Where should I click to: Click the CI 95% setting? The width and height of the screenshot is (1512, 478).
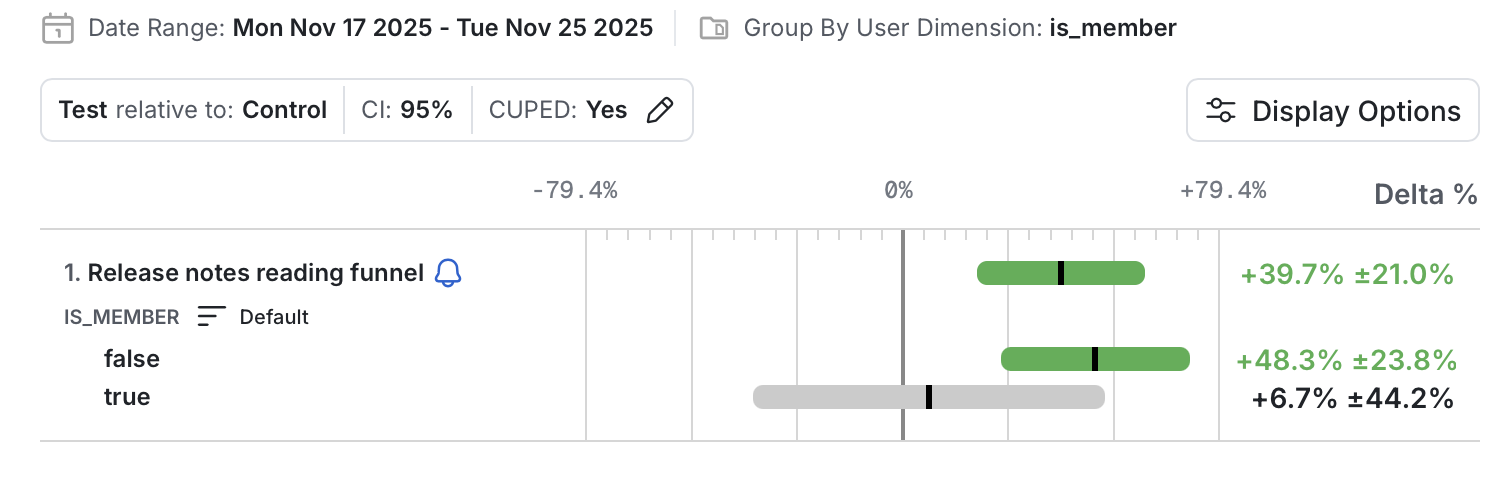(x=407, y=110)
